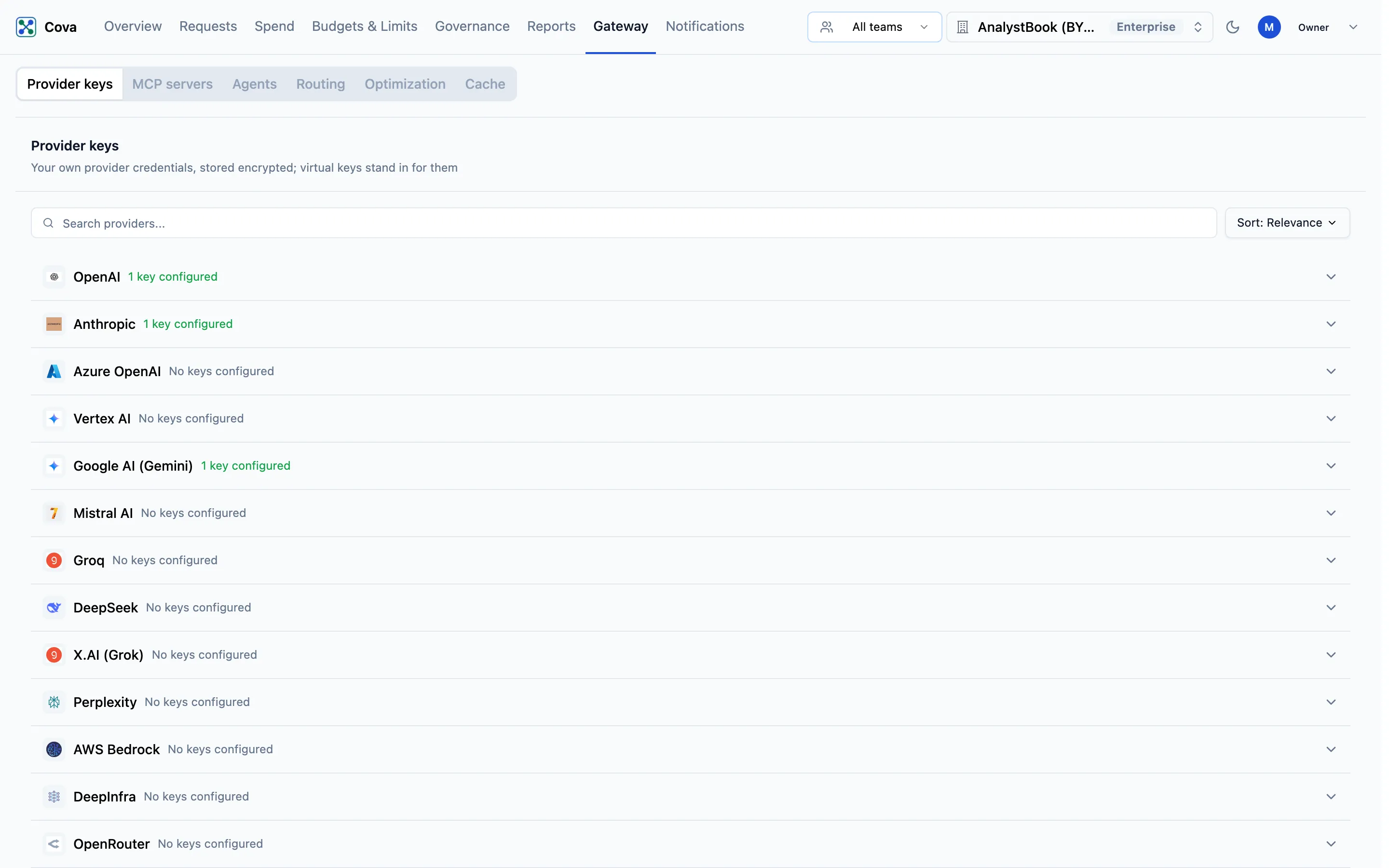Click the Search providers input field
Screen dimensions: 1389x868
pos(623,223)
